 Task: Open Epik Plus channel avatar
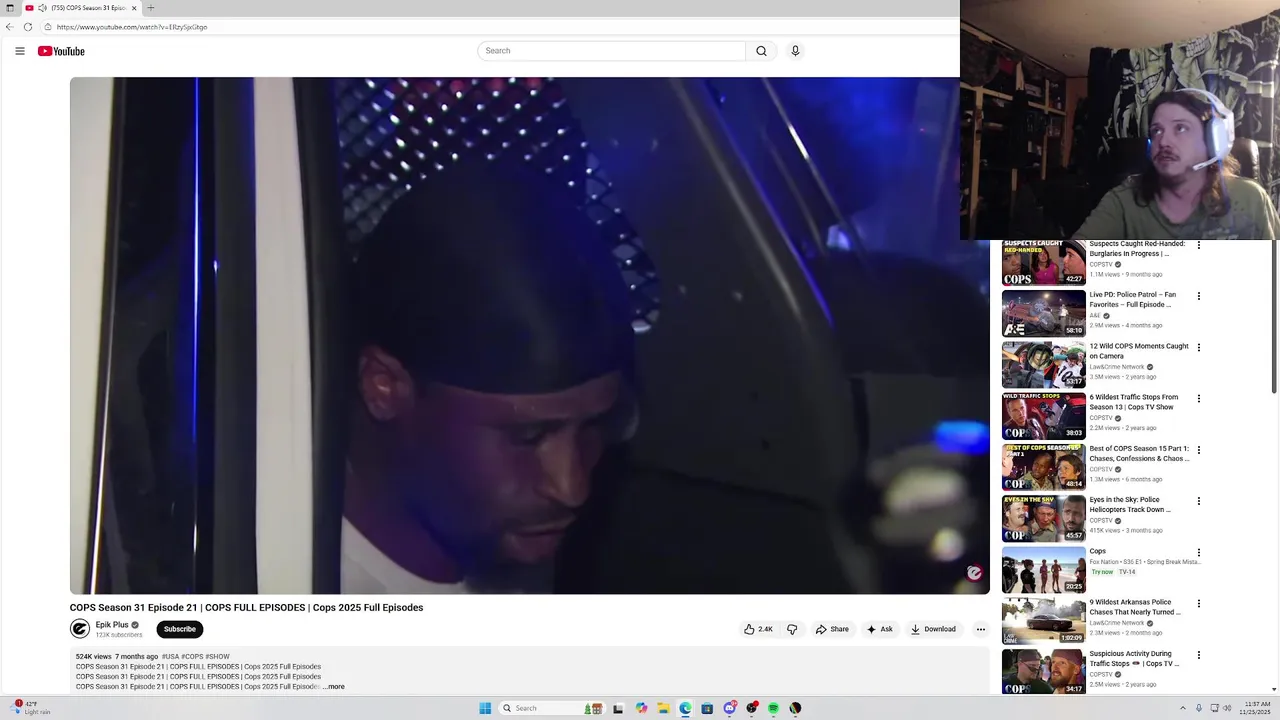80,629
